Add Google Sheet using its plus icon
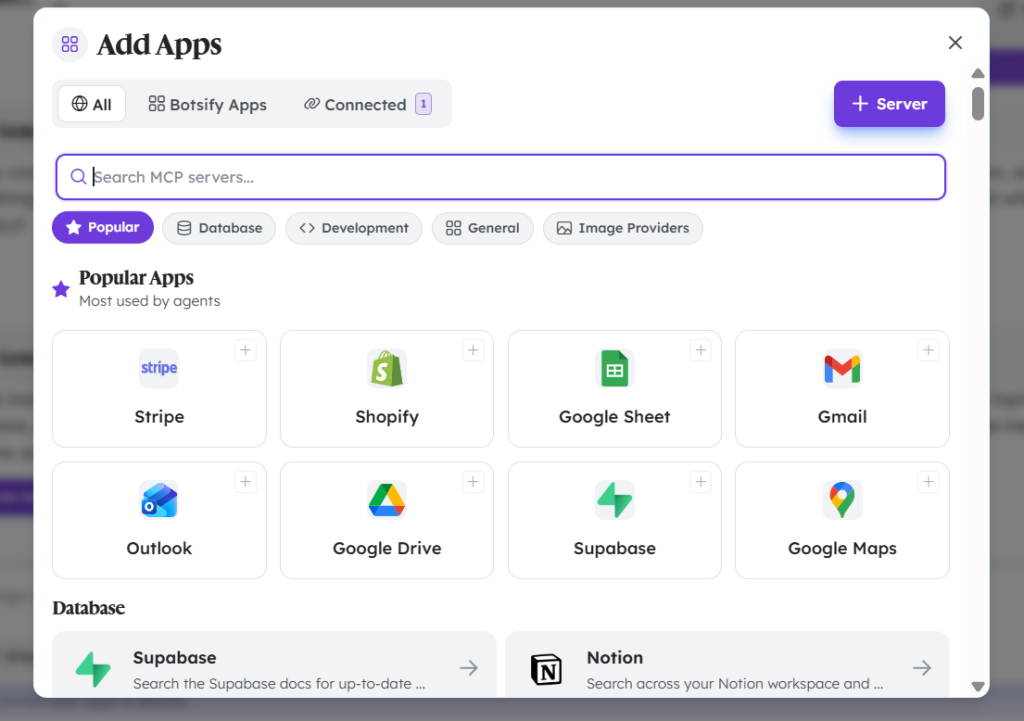Screen dimensions: 1024x721 click(701, 351)
